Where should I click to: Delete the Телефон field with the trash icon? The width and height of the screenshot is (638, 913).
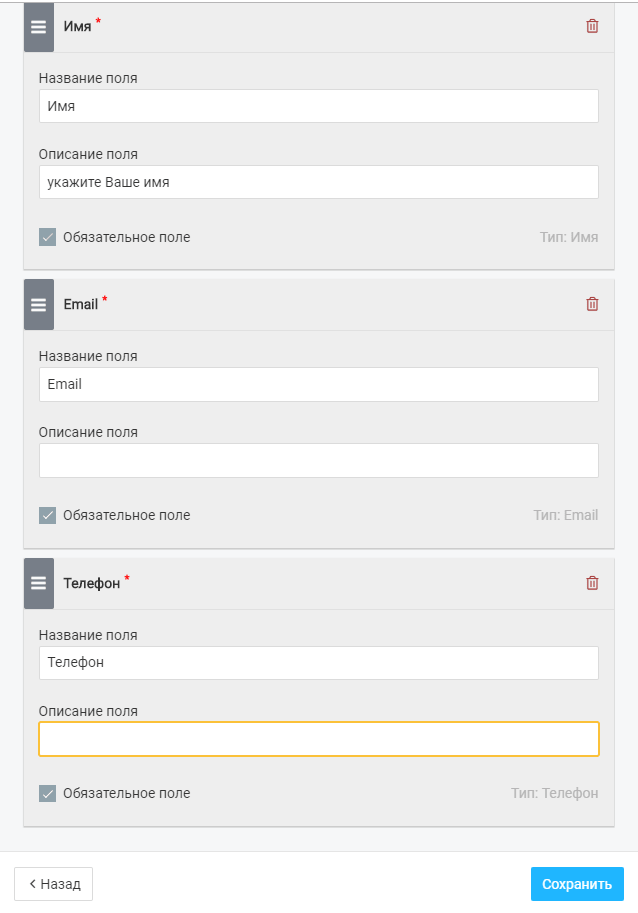(592, 583)
